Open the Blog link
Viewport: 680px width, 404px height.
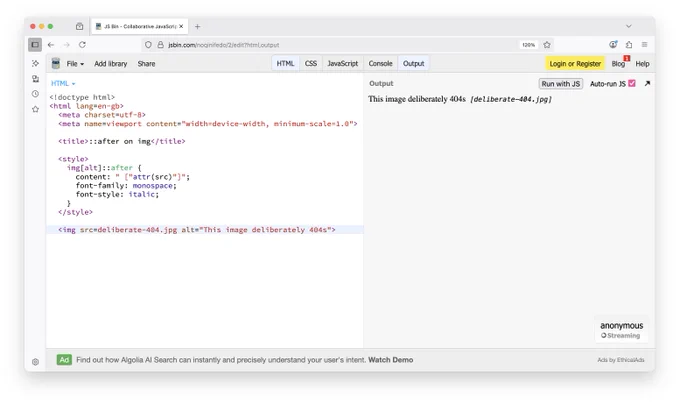[x=618, y=64]
